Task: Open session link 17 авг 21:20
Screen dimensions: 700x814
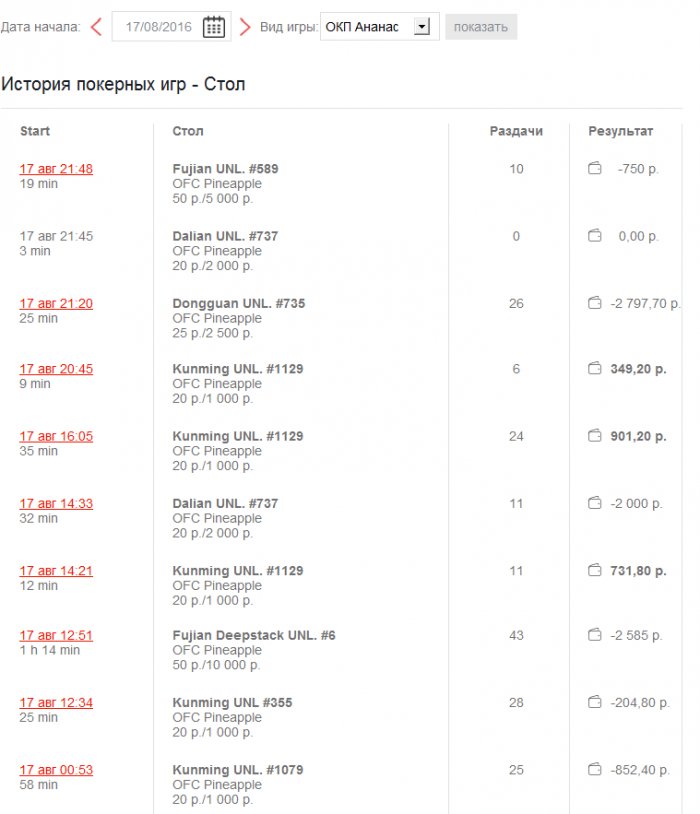Action: [56, 303]
